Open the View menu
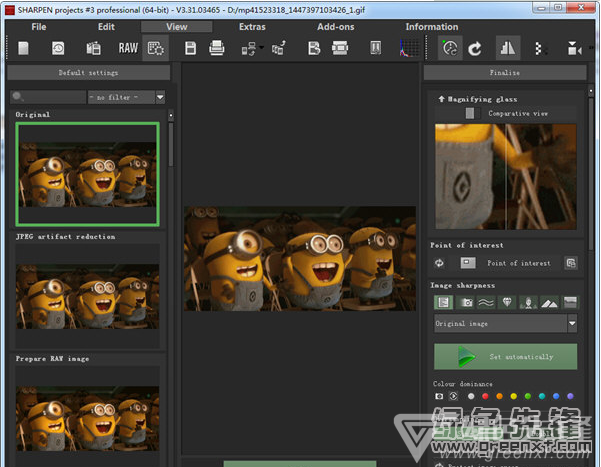The height and width of the screenshot is (467, 601). (x=177, y=27)
